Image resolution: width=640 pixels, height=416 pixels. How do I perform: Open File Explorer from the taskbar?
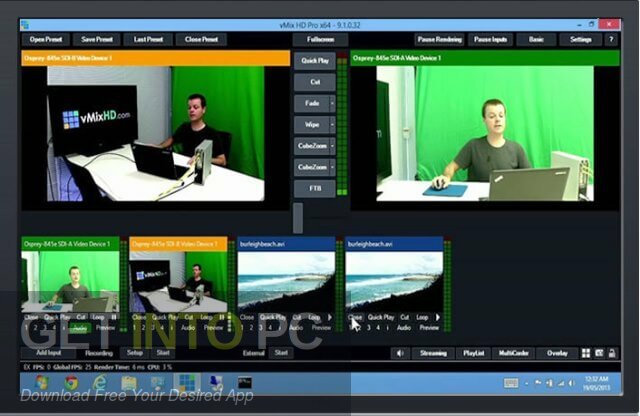pos(129,383)
